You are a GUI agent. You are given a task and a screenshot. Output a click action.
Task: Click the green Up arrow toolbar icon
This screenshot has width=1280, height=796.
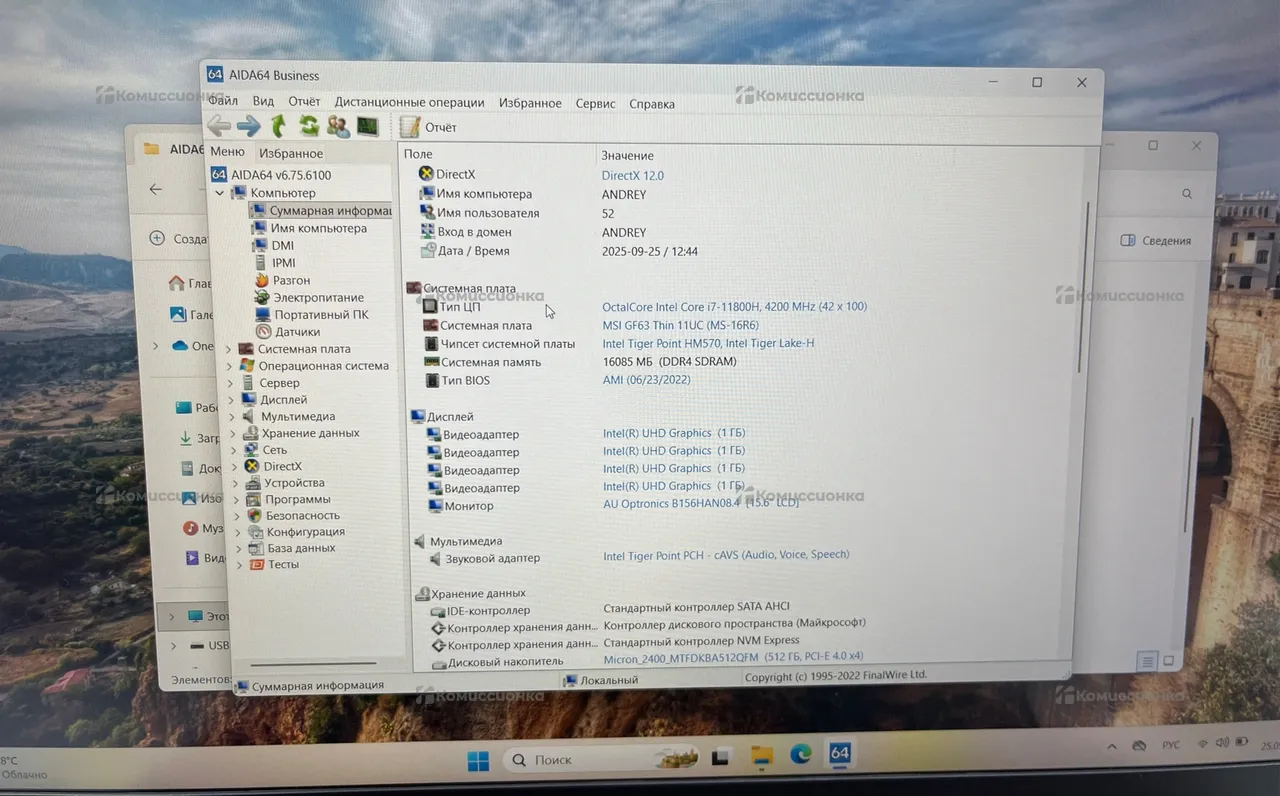pos(278,126)
